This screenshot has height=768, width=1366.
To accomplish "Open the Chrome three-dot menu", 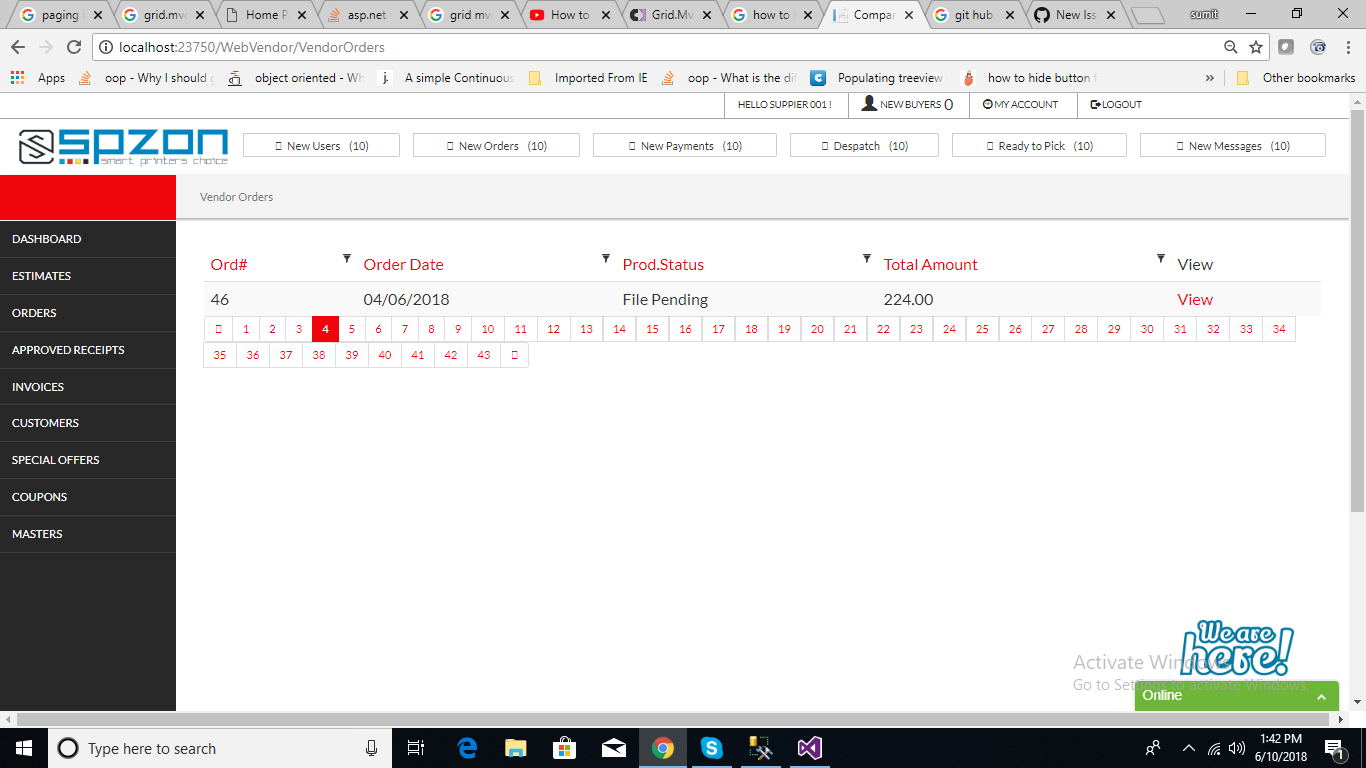I will point(1348,46).
